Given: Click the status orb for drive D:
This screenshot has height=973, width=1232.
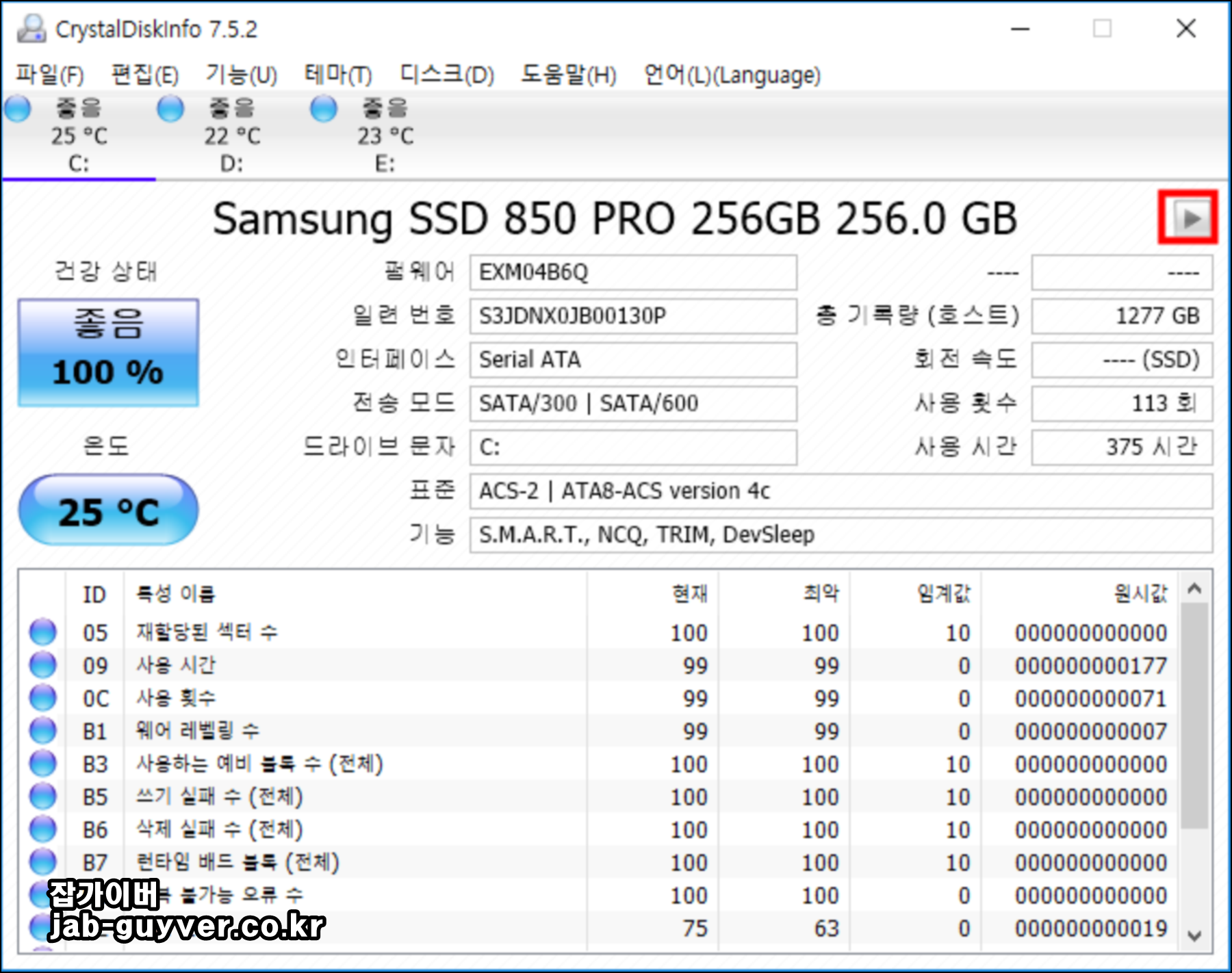Looking at the screenshot, I should click(x=170, y=108).
